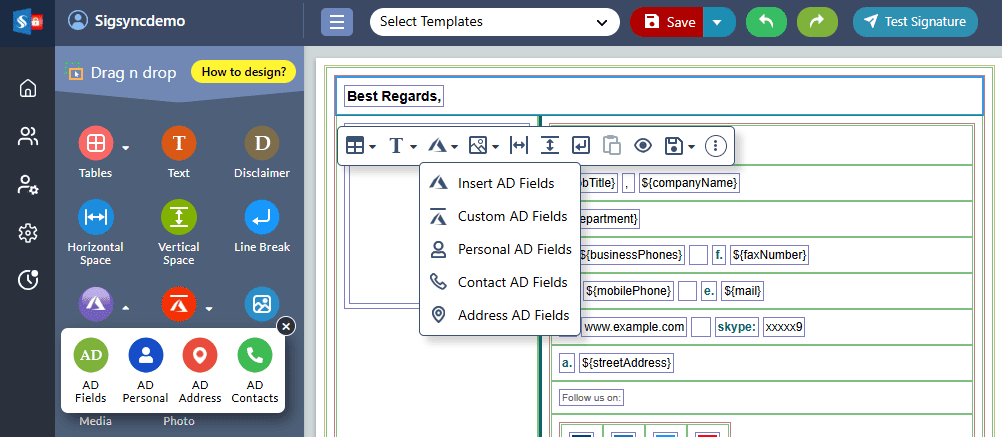Click the ${mail} field
Screen dimensions: 1002x437
click(743, 291)
